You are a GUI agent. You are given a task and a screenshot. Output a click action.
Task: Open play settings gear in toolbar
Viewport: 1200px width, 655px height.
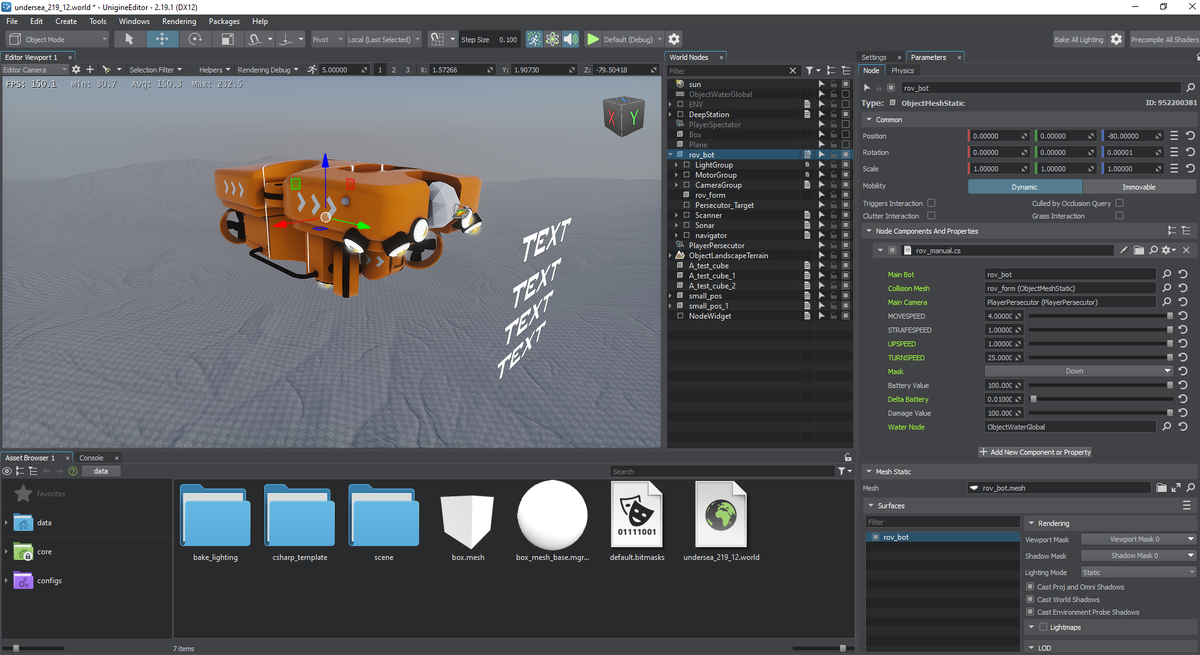(x=674, y=39)
